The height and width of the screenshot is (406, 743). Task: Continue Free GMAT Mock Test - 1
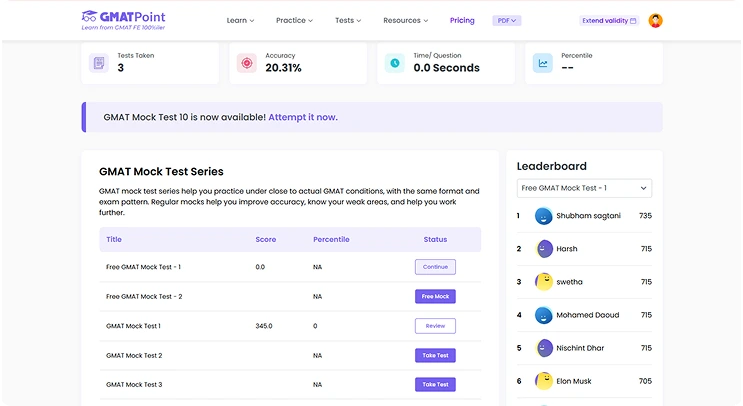(x=435, y=267)
